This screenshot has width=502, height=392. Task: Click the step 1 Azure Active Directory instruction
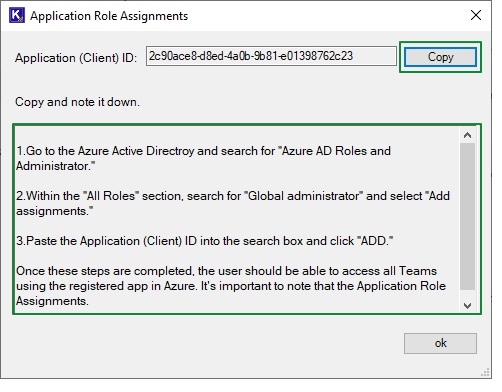tap(203, 158)
